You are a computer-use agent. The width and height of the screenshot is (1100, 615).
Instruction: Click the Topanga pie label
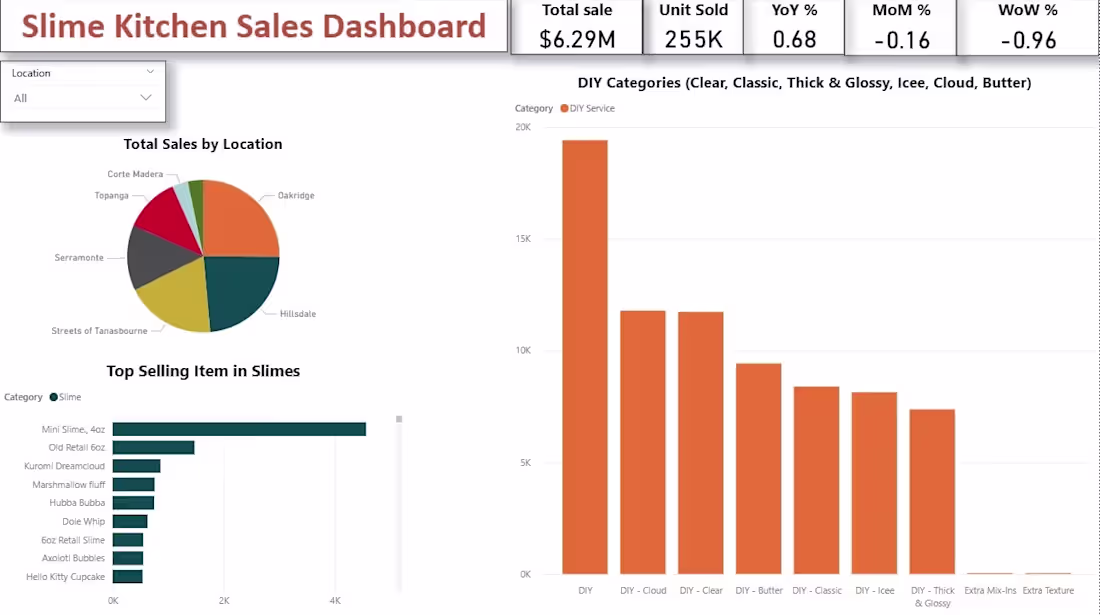tap(112, 196)
